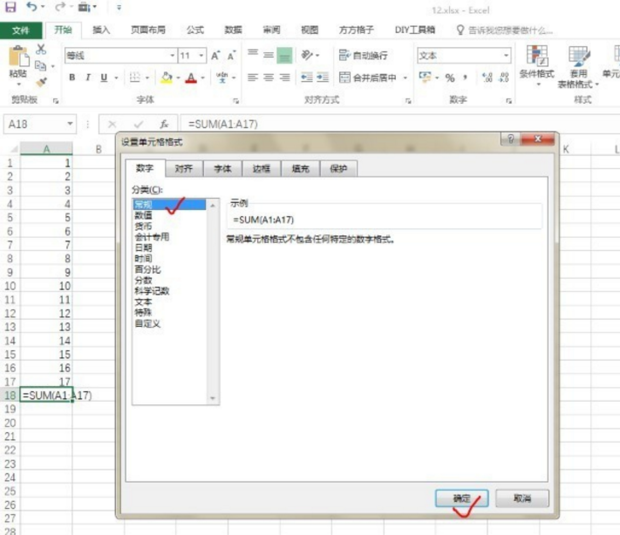Image resolution: width=620 pixels, height=535 pixels.
Task: Click the Decrease Font Size icon
Action: [231, 56]
